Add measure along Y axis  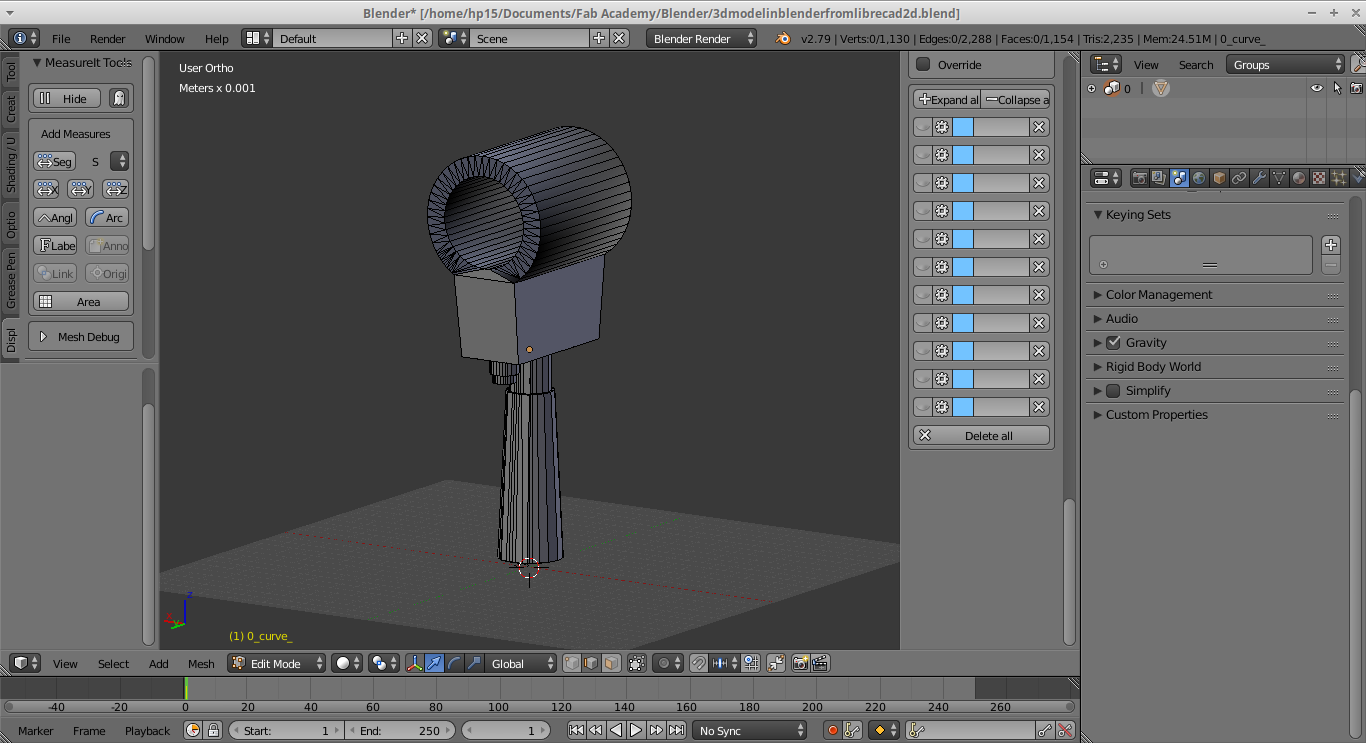81,189
